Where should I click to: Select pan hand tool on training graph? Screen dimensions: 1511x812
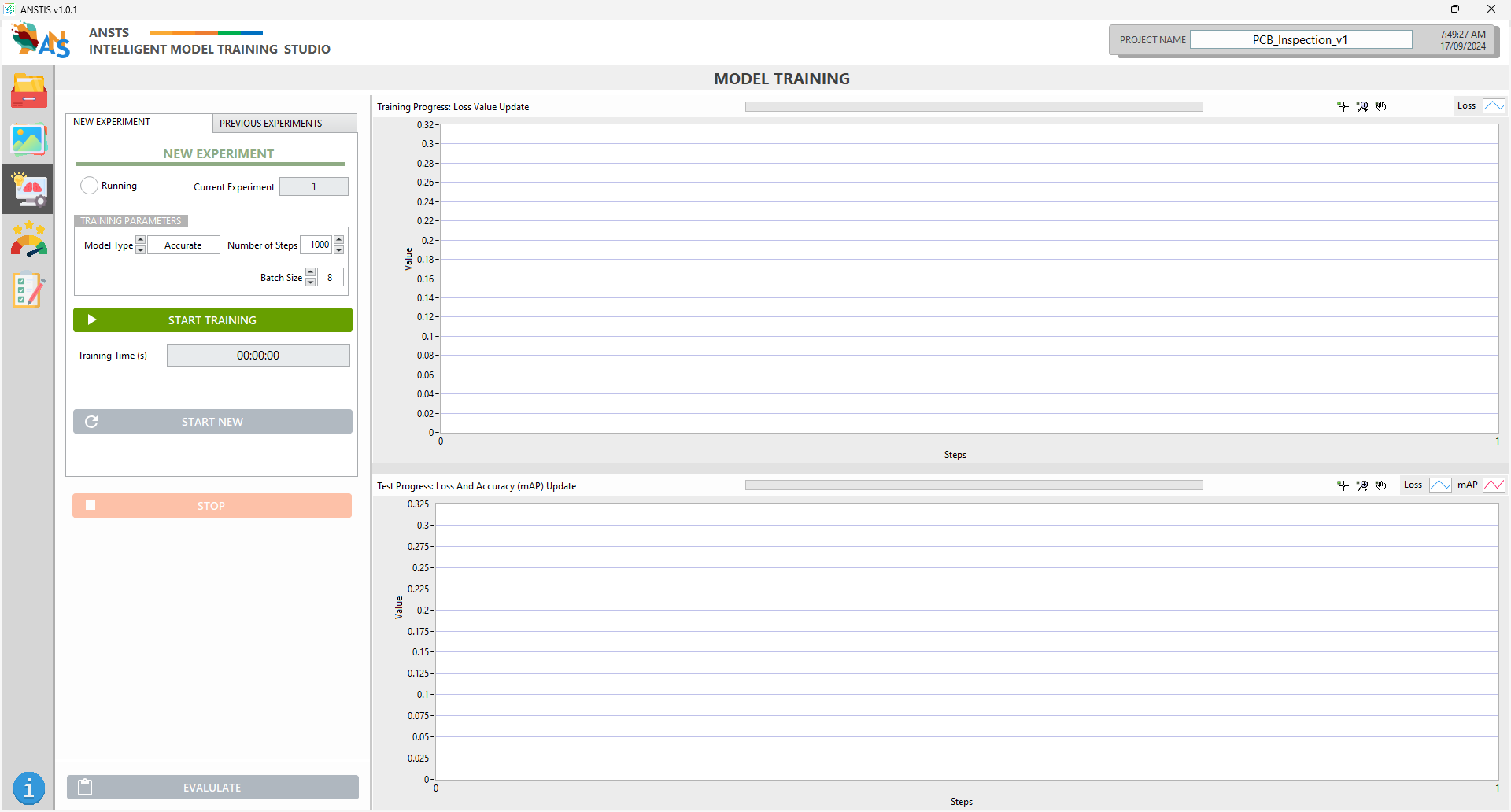point(1381,106)
